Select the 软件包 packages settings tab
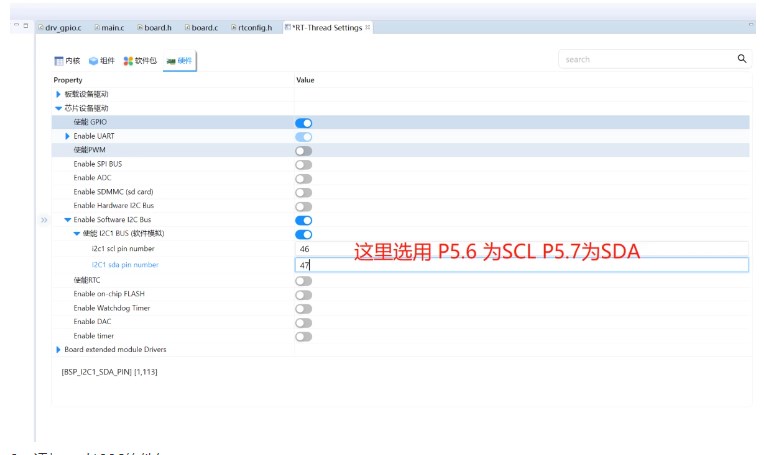Screen dimensions: 764x455 (140, 60)
